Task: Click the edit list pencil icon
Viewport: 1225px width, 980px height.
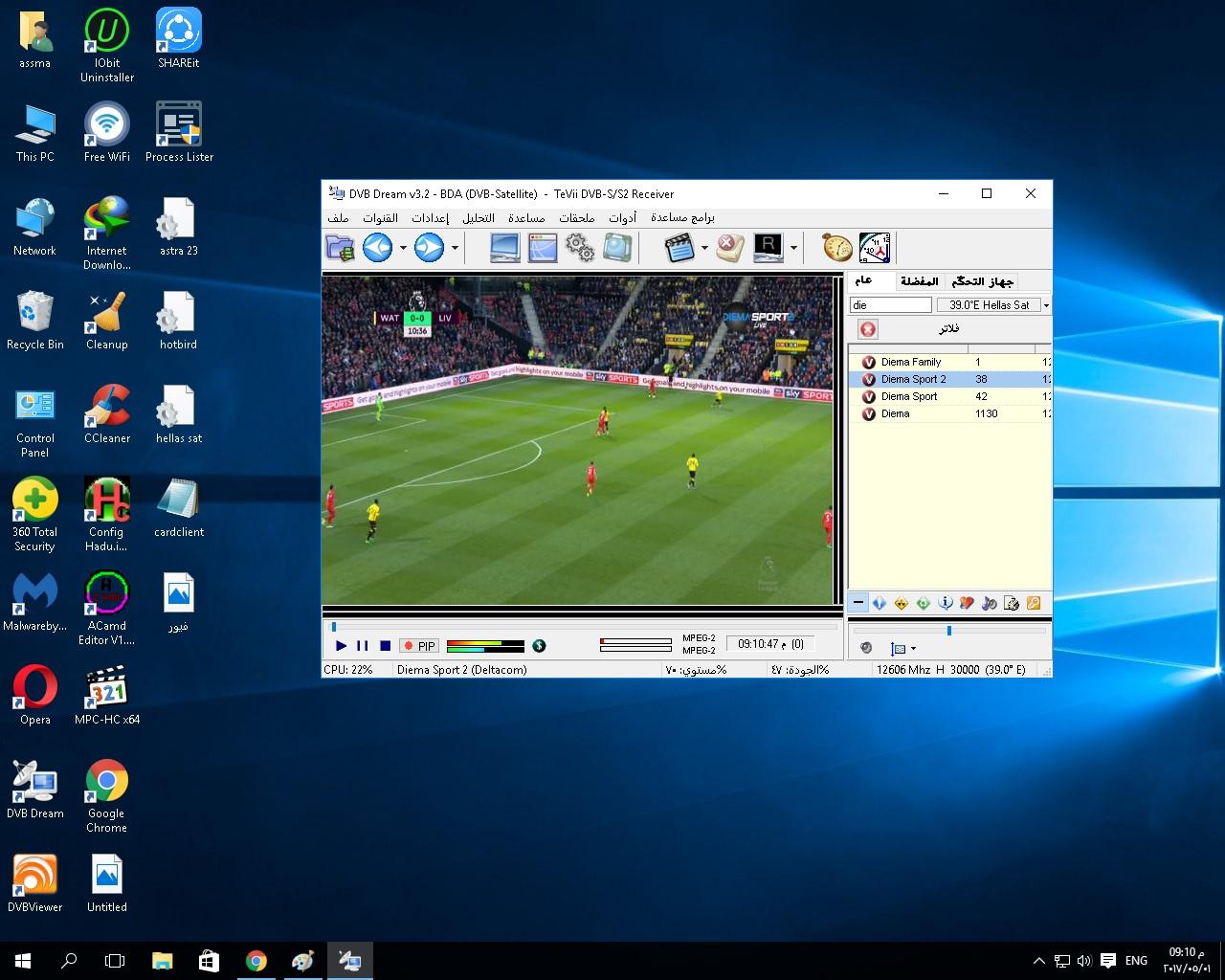Action: 1012,603
